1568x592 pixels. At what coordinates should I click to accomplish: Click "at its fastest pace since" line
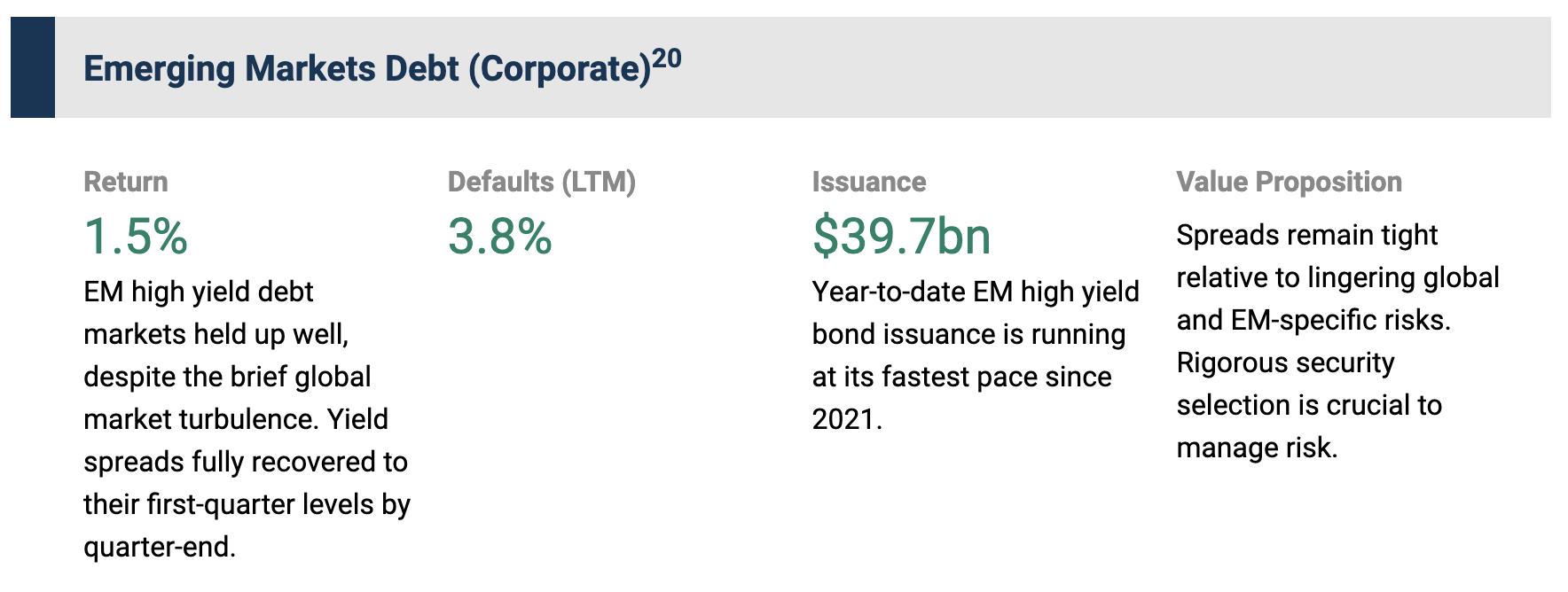pyautogui.click(x=961, y=377)
